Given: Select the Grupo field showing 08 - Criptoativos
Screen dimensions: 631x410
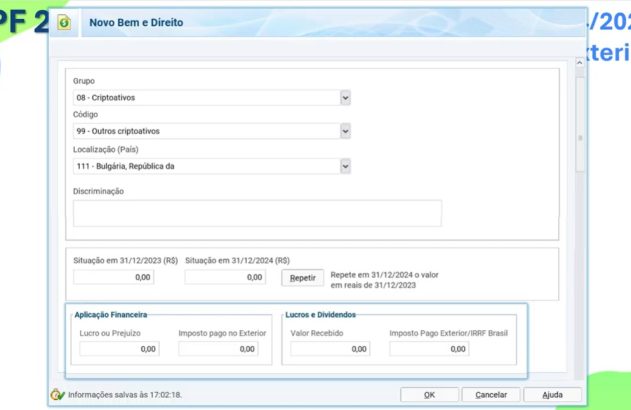Looking at the screenshot, I should (x=205, y=97).
